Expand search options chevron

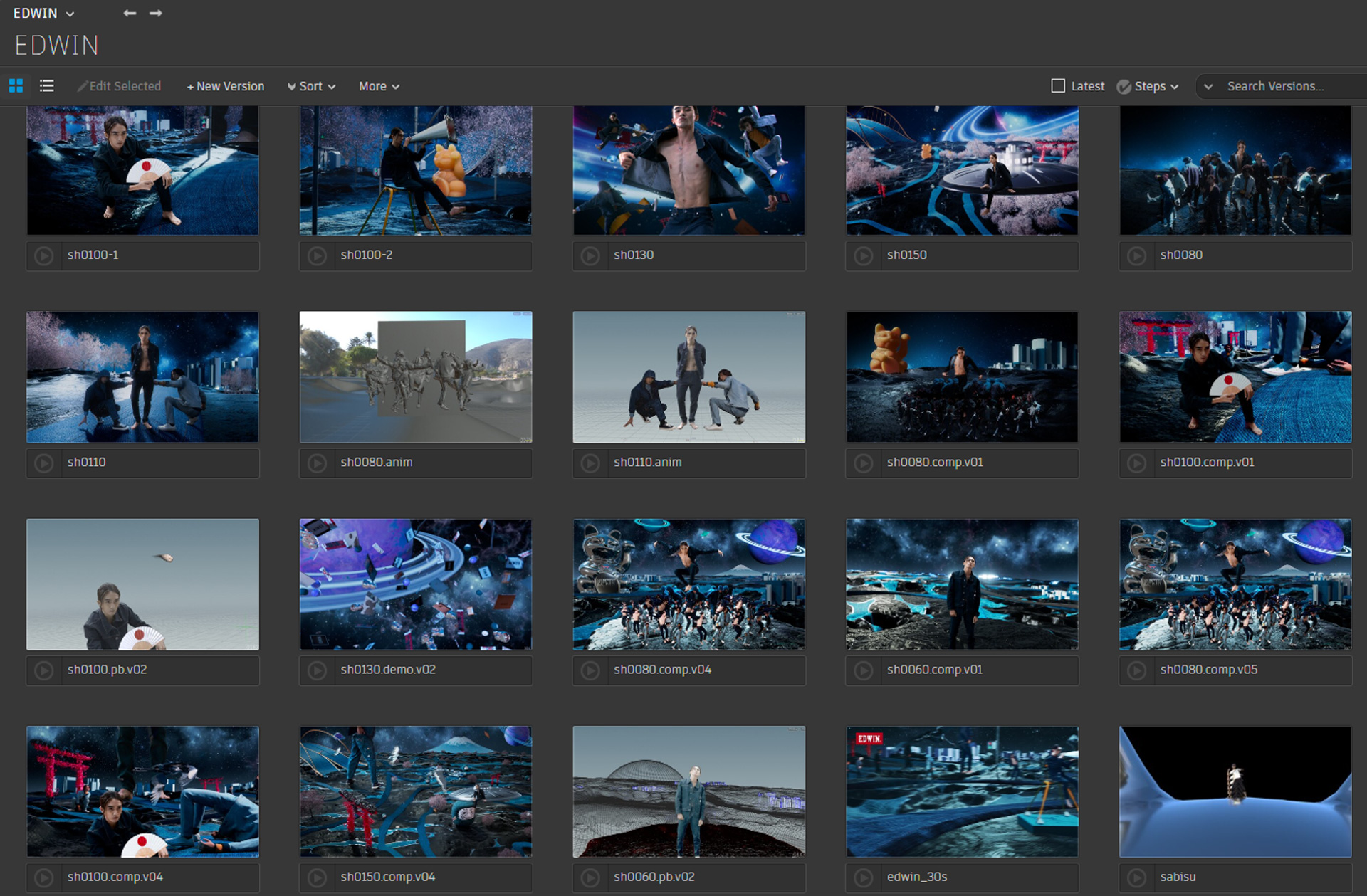pos(1208,86)
